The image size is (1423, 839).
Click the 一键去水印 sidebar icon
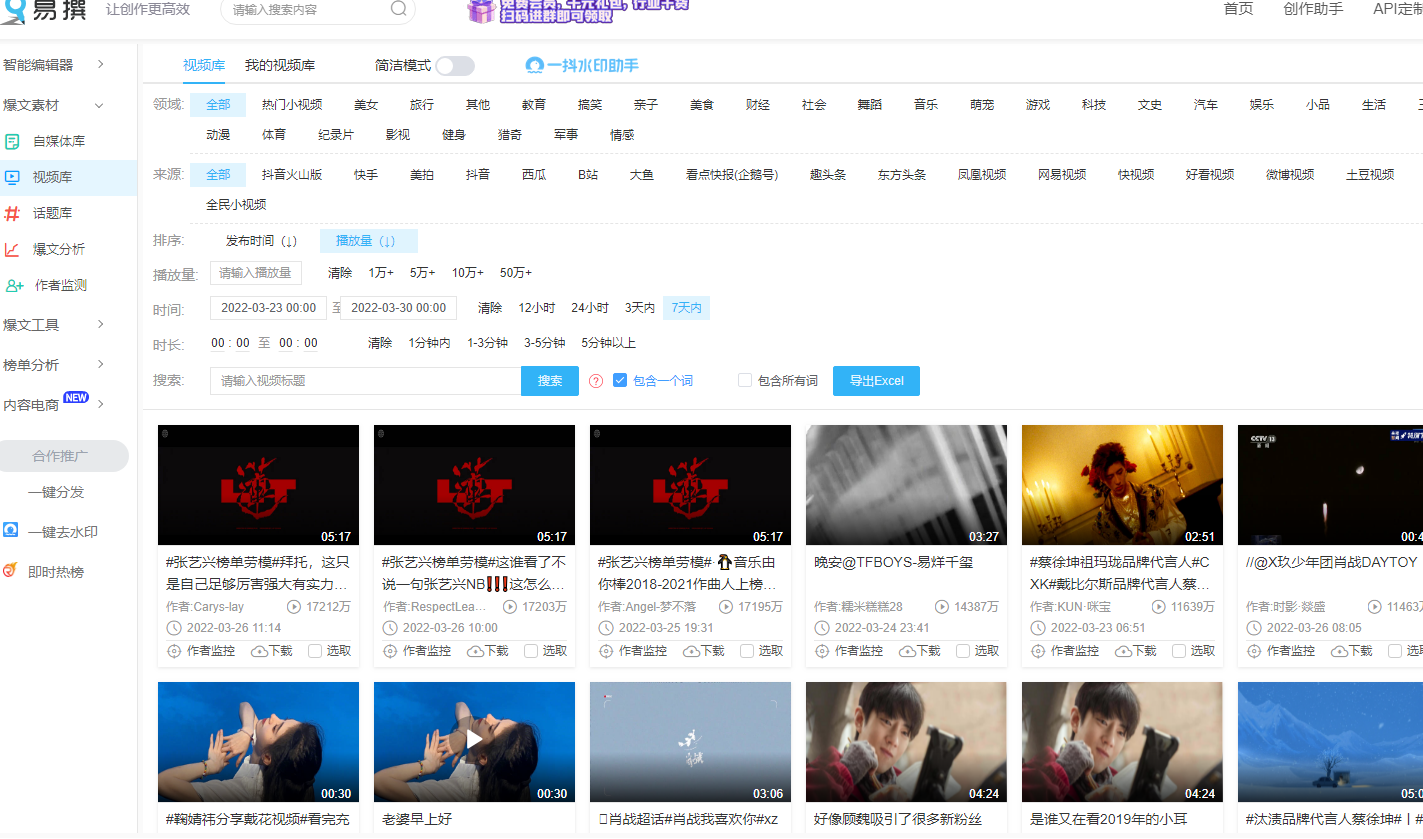tap(10, 531)
